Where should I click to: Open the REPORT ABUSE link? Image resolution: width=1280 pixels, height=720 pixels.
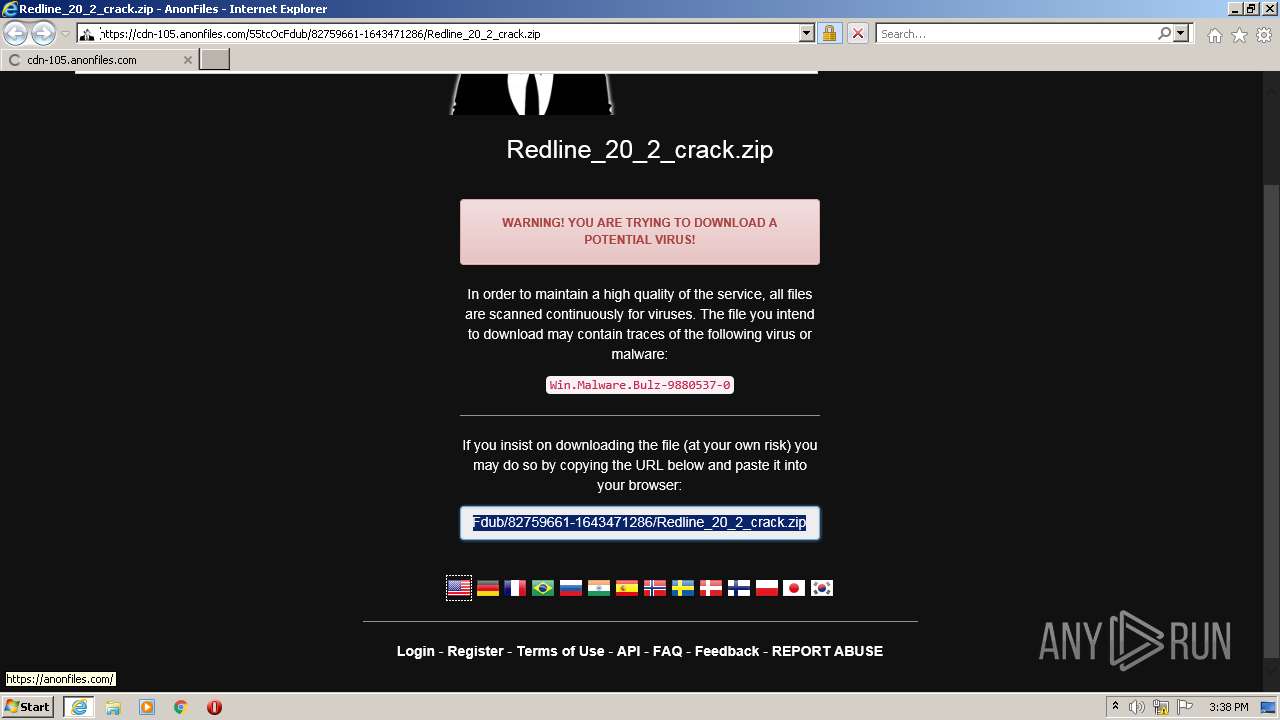(x=827, y=651)
